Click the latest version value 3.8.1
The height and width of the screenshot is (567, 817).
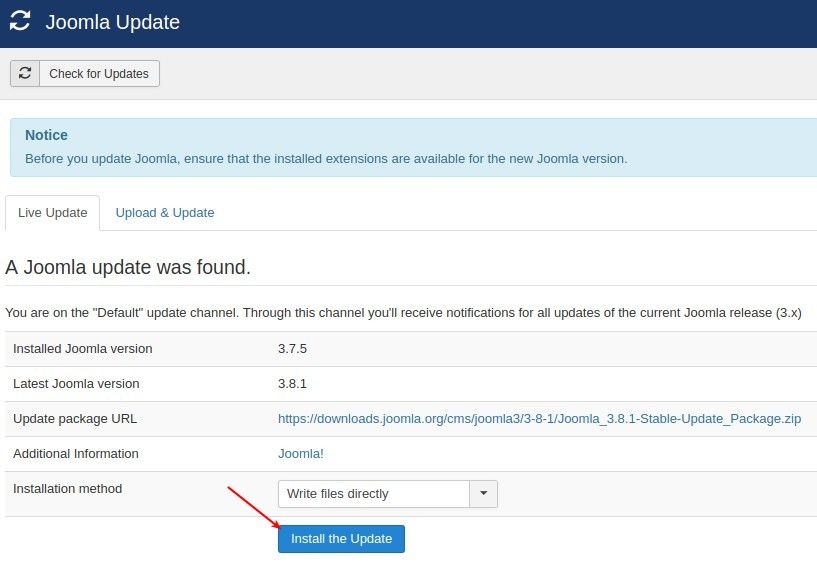pos(292,384)
